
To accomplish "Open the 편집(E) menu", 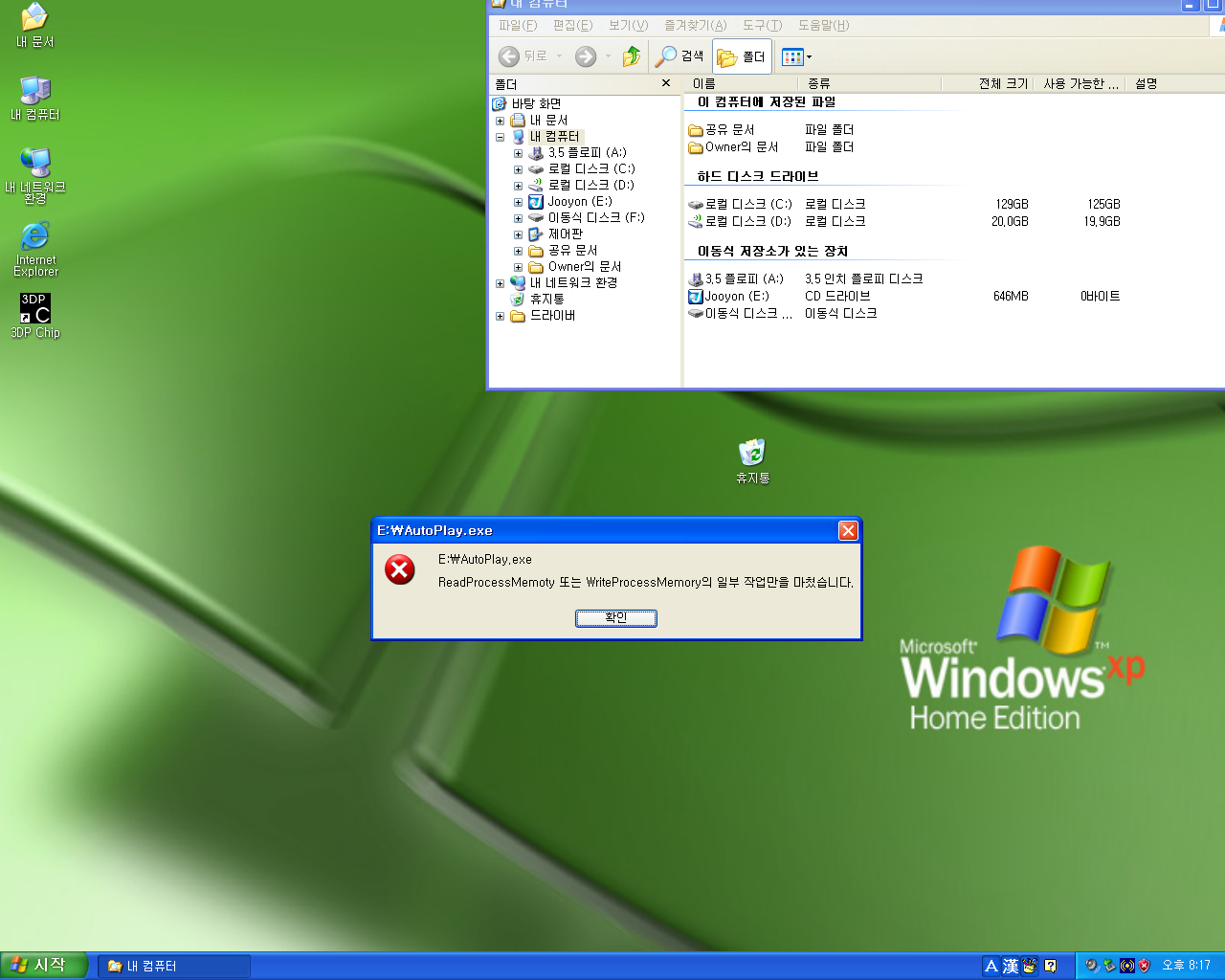I will point(572,26).
